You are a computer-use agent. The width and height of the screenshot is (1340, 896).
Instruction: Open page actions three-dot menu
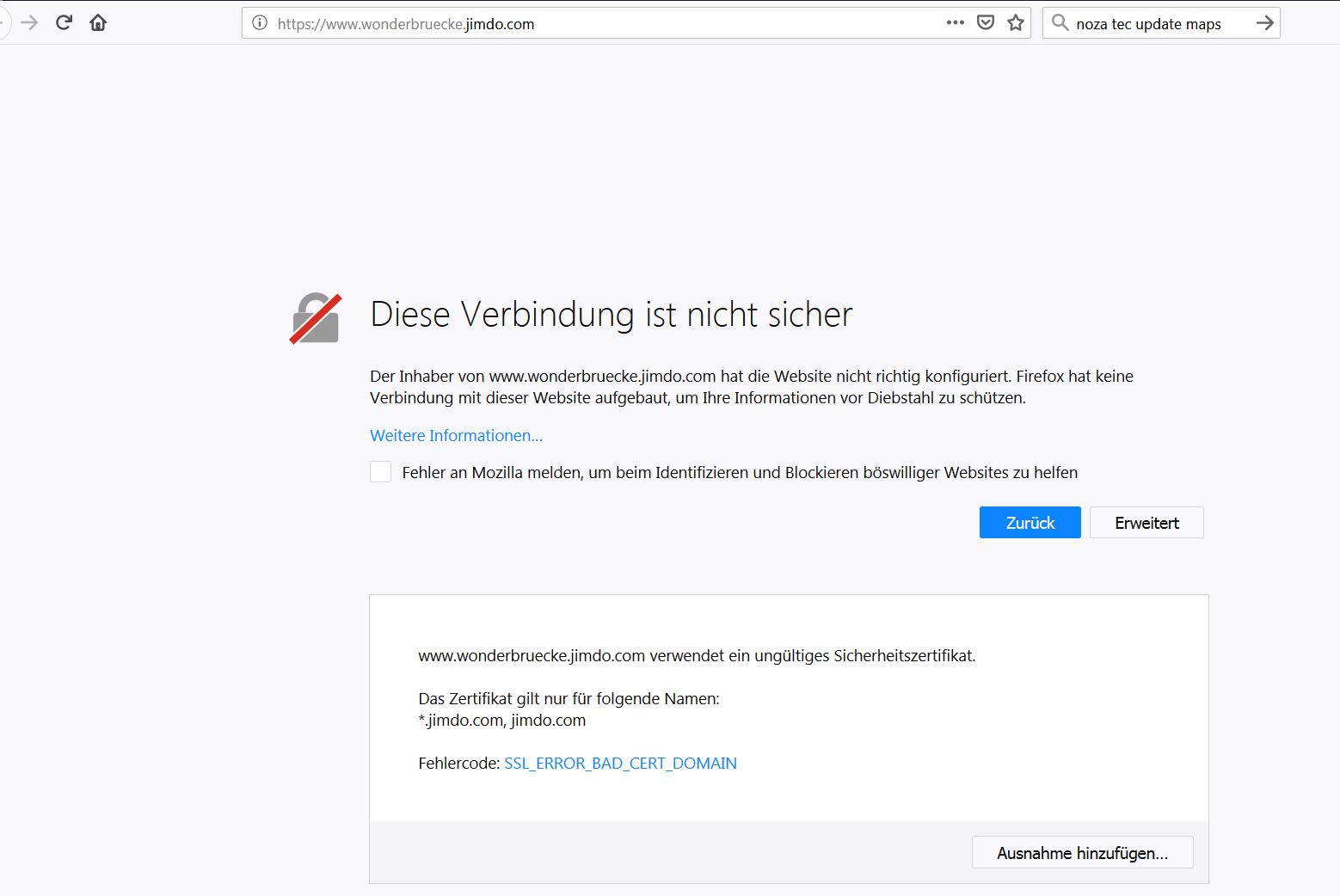[x=955, y=22]
